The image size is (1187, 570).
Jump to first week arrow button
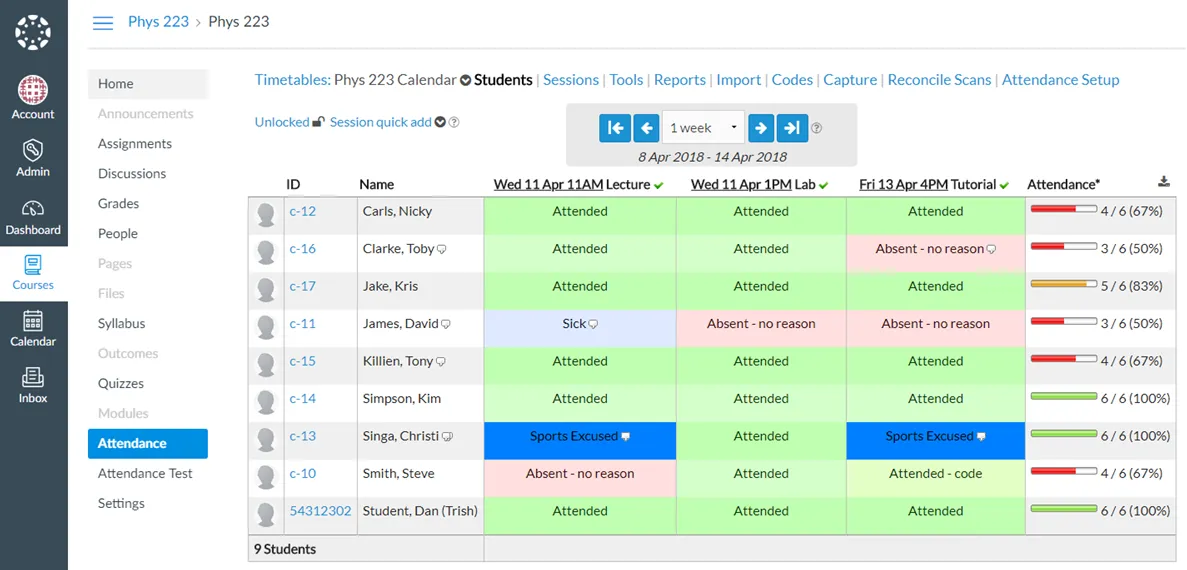(615, 128)
